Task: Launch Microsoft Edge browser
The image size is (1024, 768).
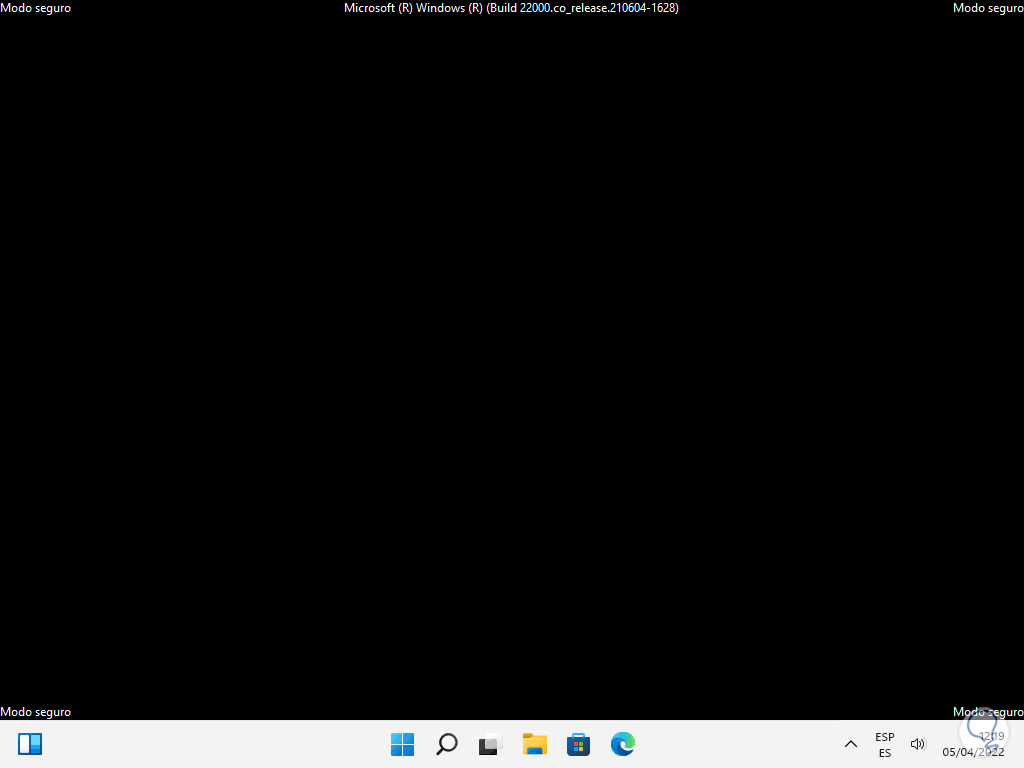Action: [x=622, y=744]
